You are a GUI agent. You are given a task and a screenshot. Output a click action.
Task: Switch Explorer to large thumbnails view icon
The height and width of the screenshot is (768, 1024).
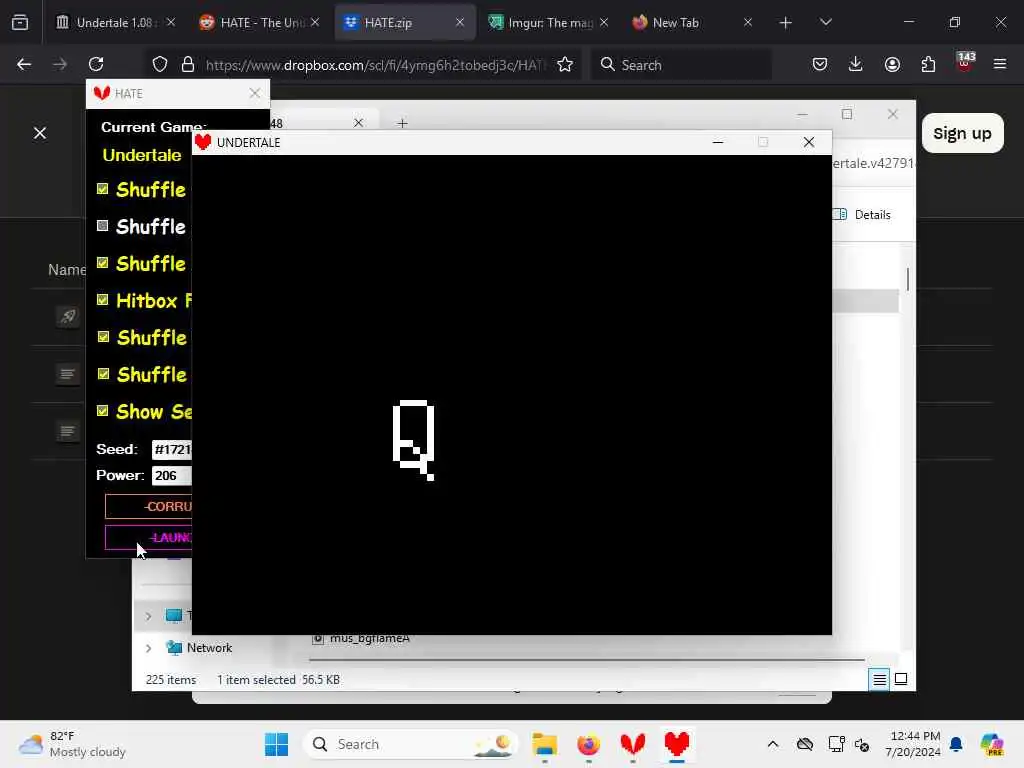pos(901,680)
